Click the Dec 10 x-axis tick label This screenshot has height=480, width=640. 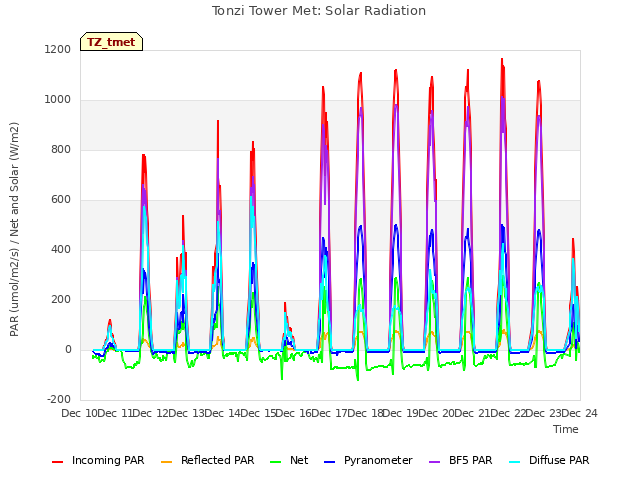point(80,413)
